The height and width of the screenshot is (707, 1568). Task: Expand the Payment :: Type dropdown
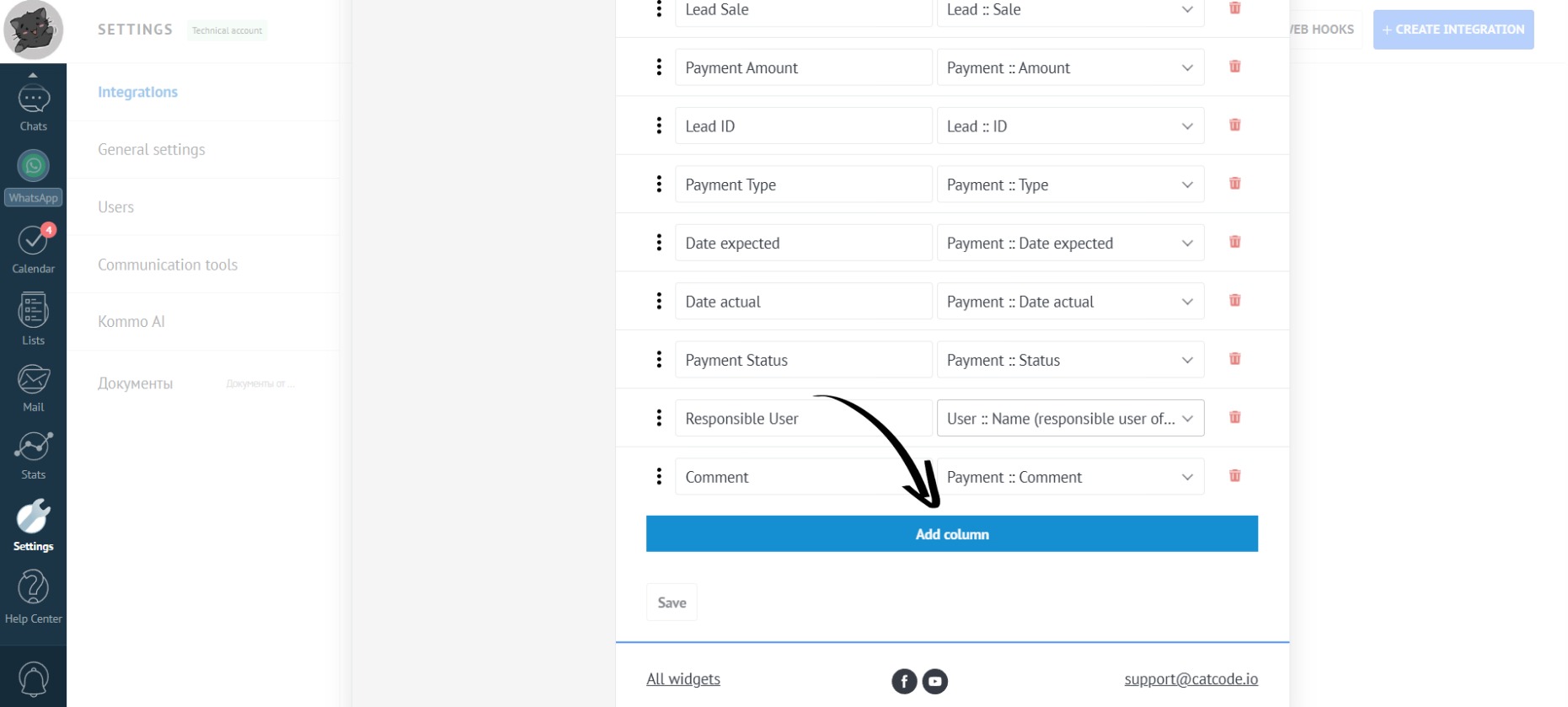pyautogui.click(x=1070, y=185)
